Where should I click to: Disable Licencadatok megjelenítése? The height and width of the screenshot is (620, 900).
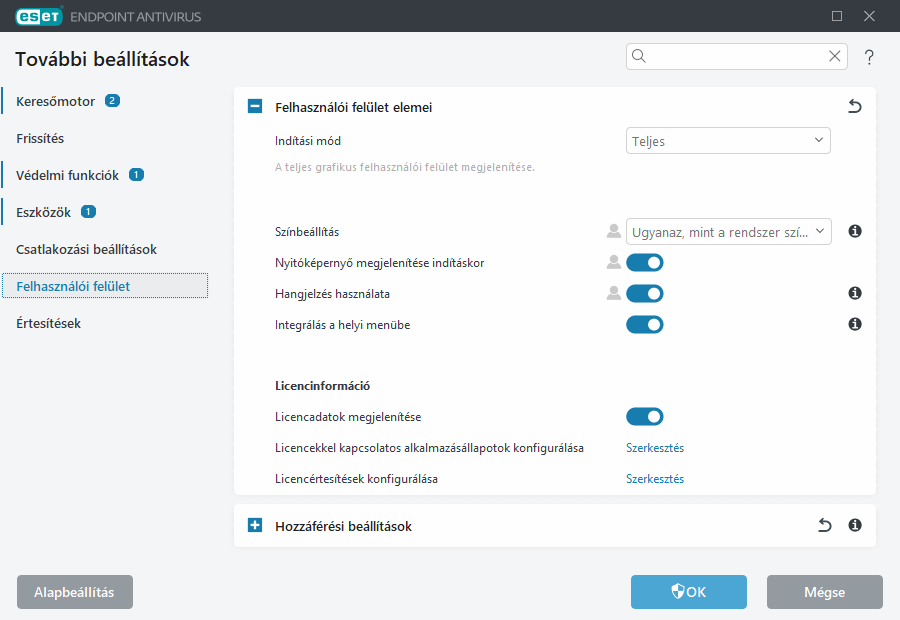(x=645, y=416)
